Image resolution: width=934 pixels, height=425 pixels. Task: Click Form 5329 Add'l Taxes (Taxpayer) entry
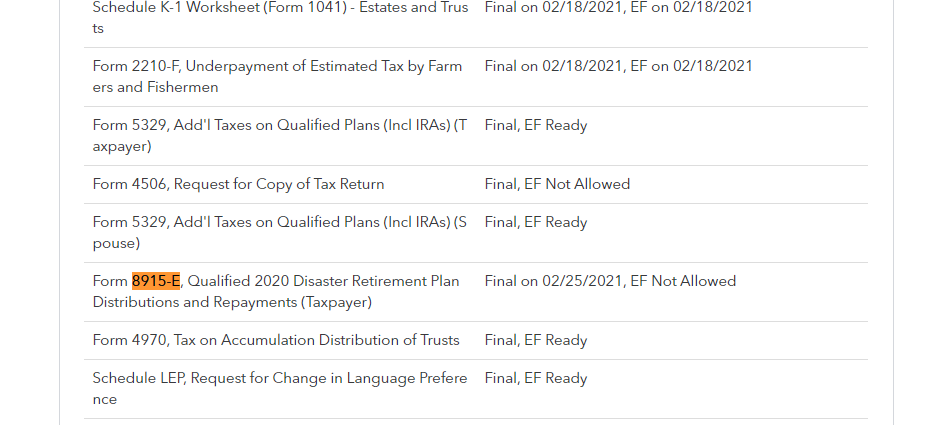click(x=279, y=126)
